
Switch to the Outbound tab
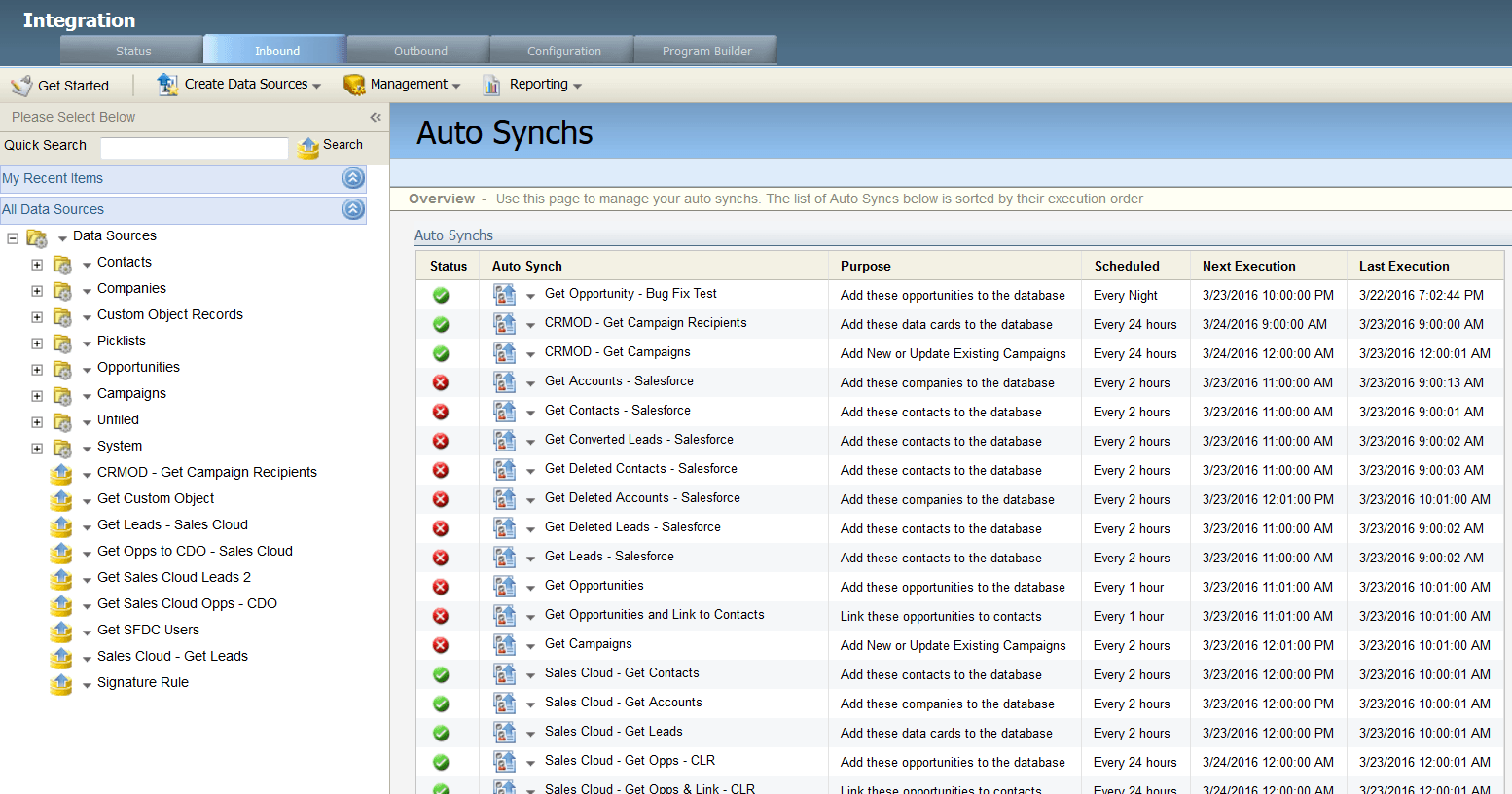pyautogui.click(x=418, y=51)
